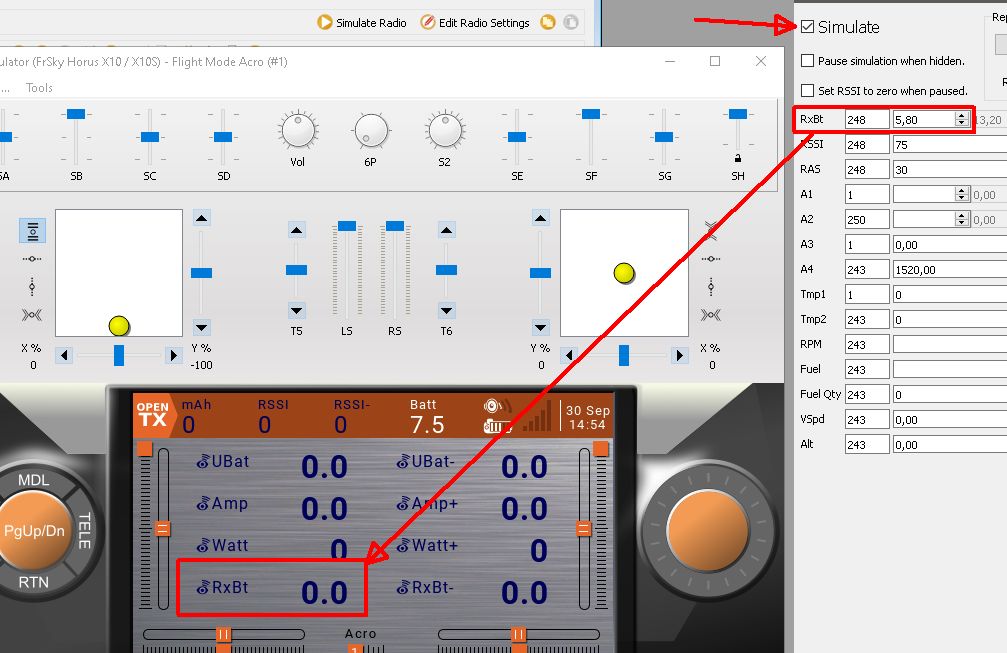Click the Alt value field
The width and height of the screenshot is (1007, 653).
(950, 444)
